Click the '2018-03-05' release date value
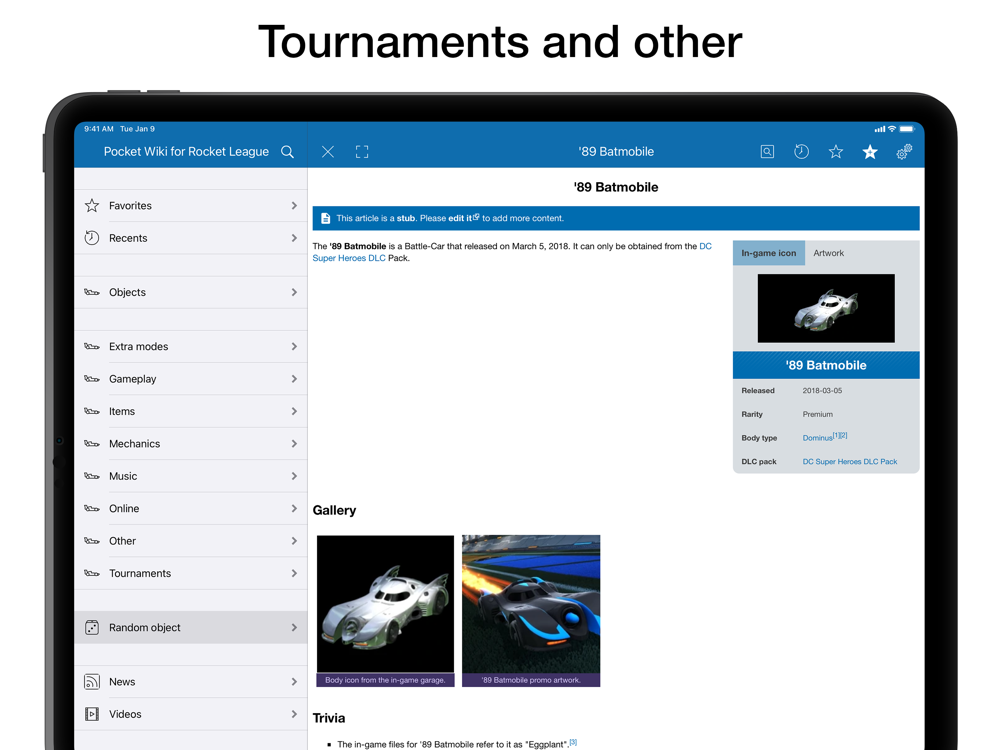The height and width of the screenshot is (750, 1000). pyautogui.click(x=822, y=390)
